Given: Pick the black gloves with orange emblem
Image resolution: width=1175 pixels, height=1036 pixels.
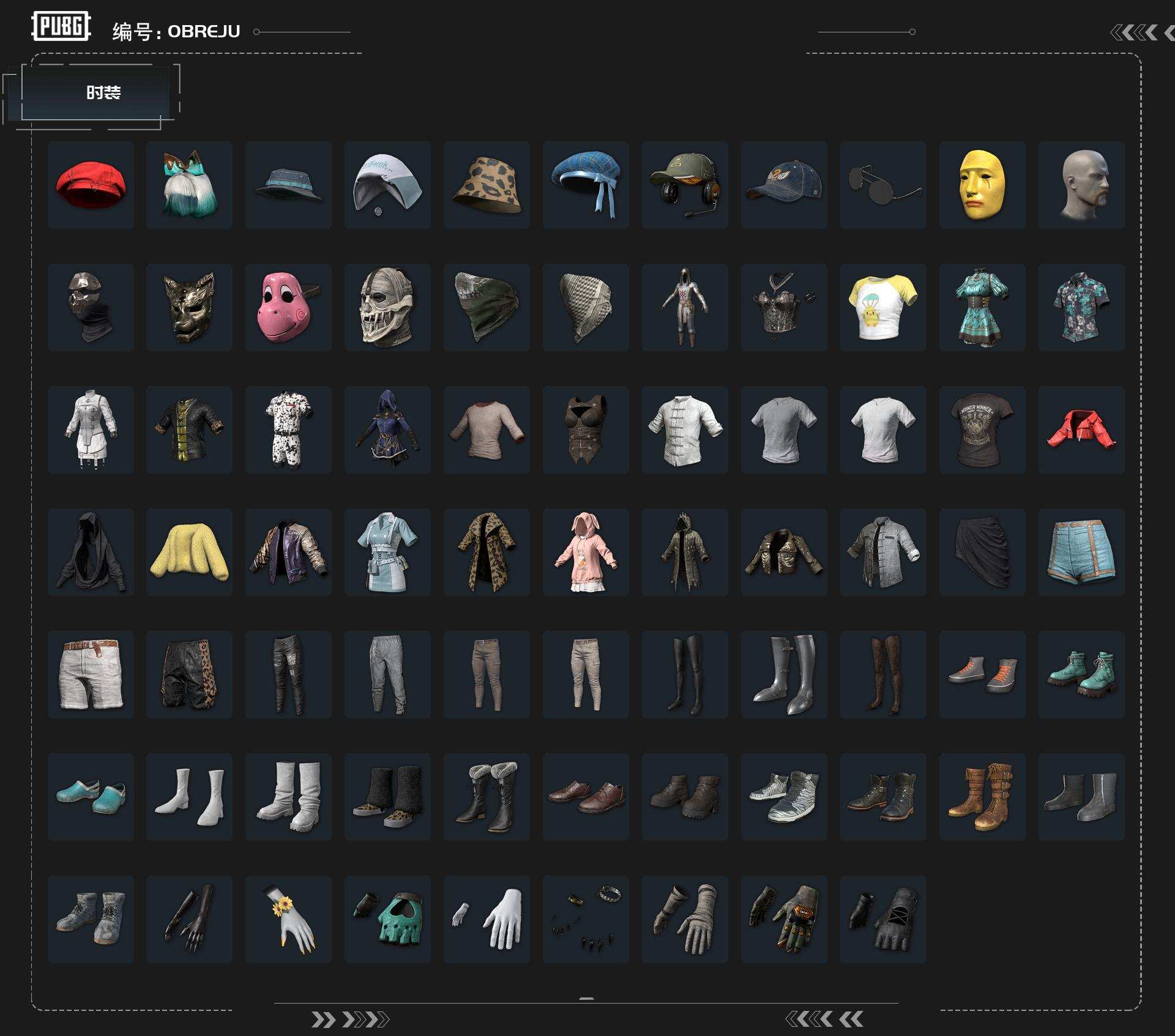Looking at the screenshot, I should click(x=784, y=919).
